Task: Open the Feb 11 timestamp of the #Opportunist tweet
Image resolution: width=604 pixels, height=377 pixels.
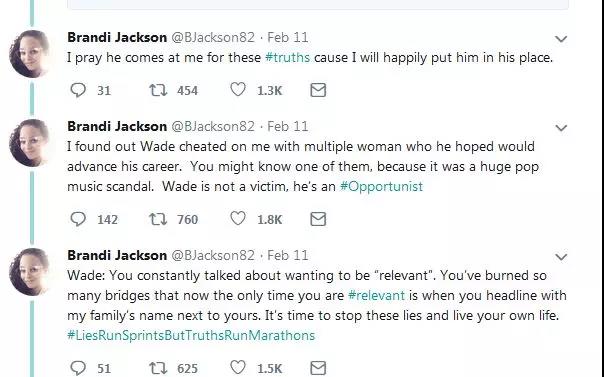Action: click(x=288, y=126)
